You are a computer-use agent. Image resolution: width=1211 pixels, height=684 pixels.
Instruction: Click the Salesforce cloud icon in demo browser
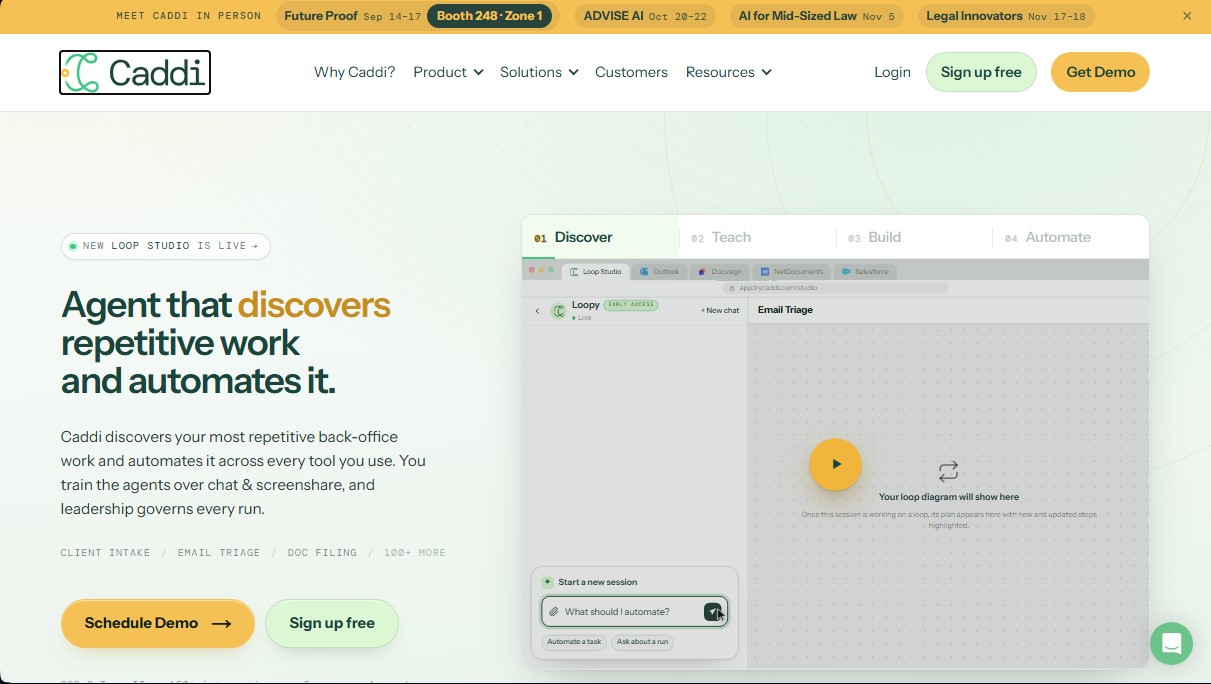click(x=846, y=272)
